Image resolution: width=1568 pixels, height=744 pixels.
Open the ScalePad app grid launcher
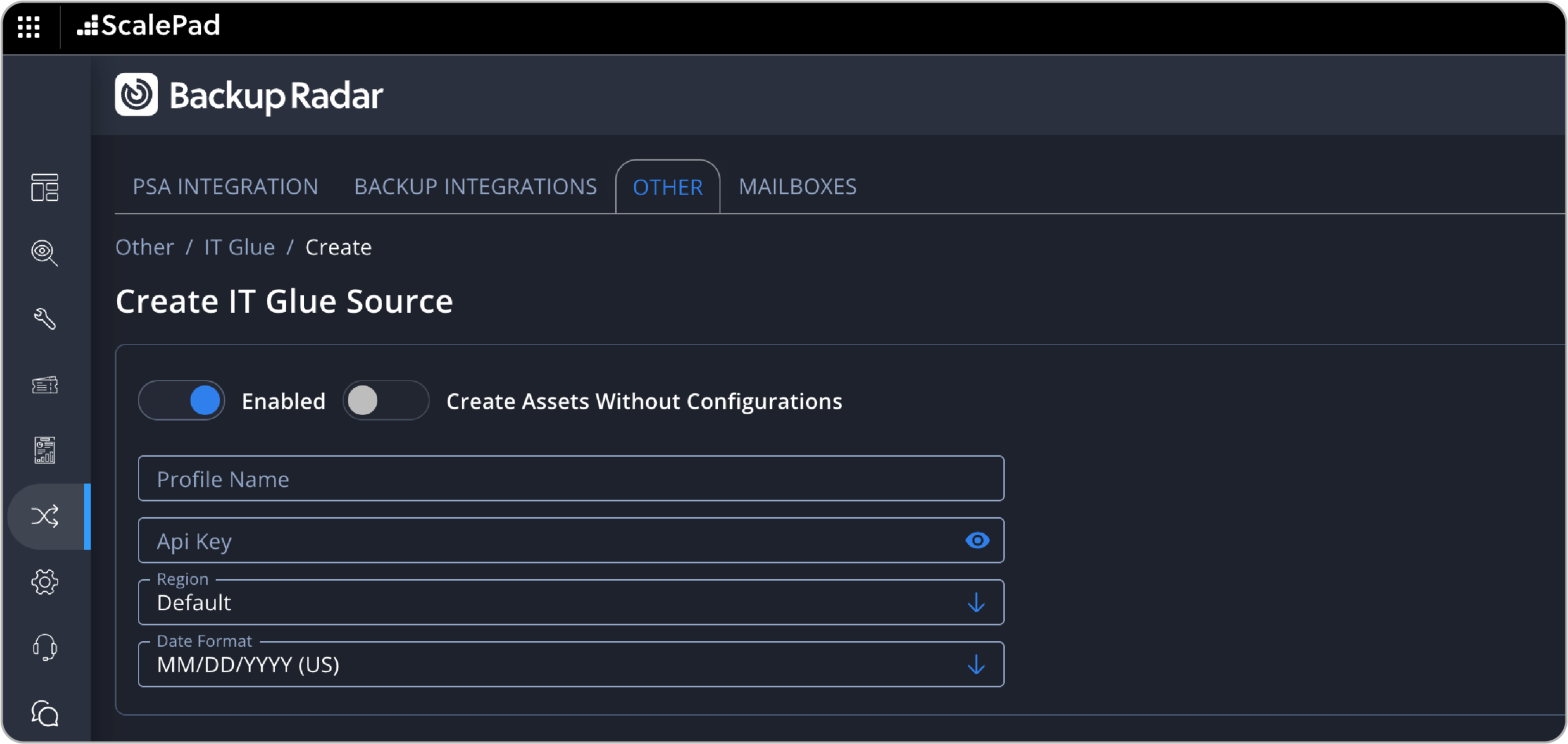tap(28, 26)
